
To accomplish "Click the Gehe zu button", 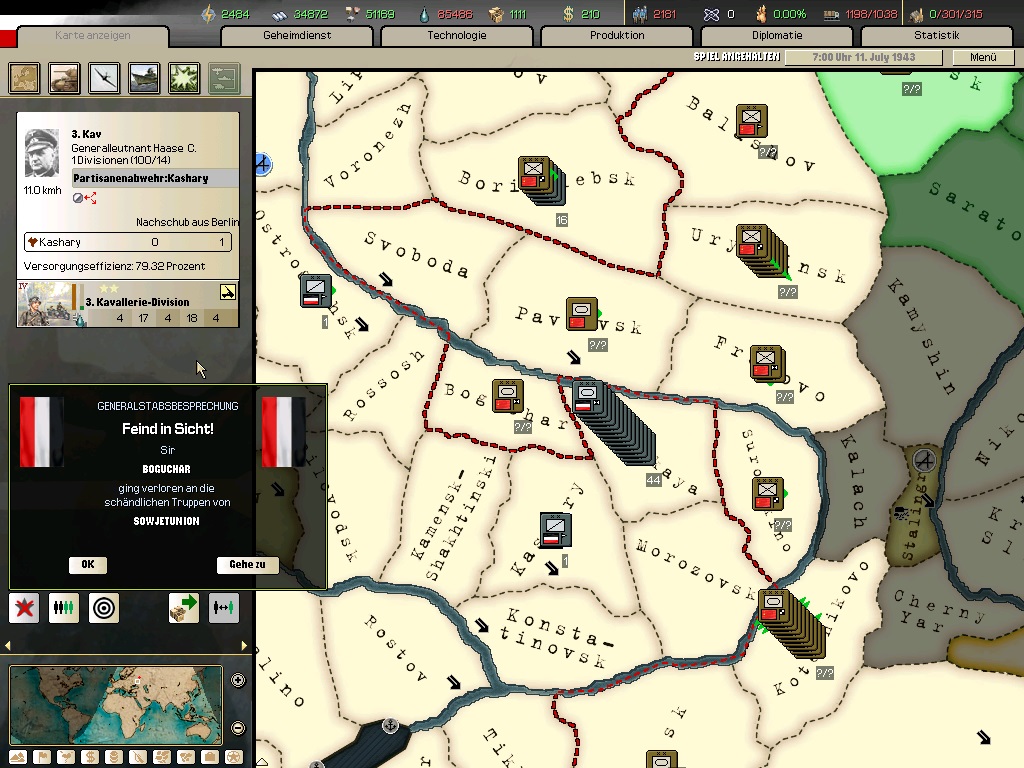I will pos(248,565).
